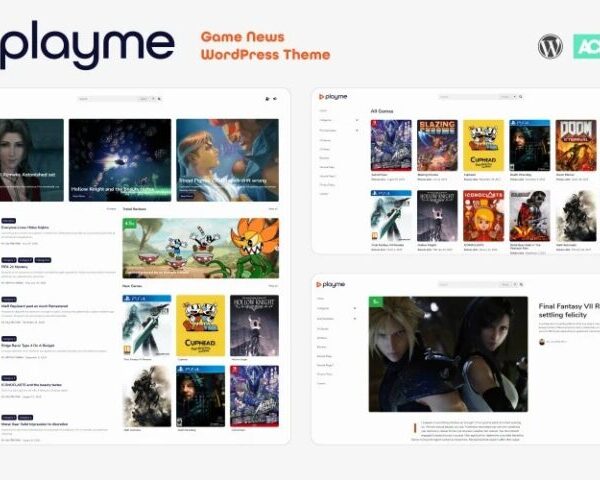
Task: Open Astral Chain cover in homepage New Games
Action: (x=254, y=396)
